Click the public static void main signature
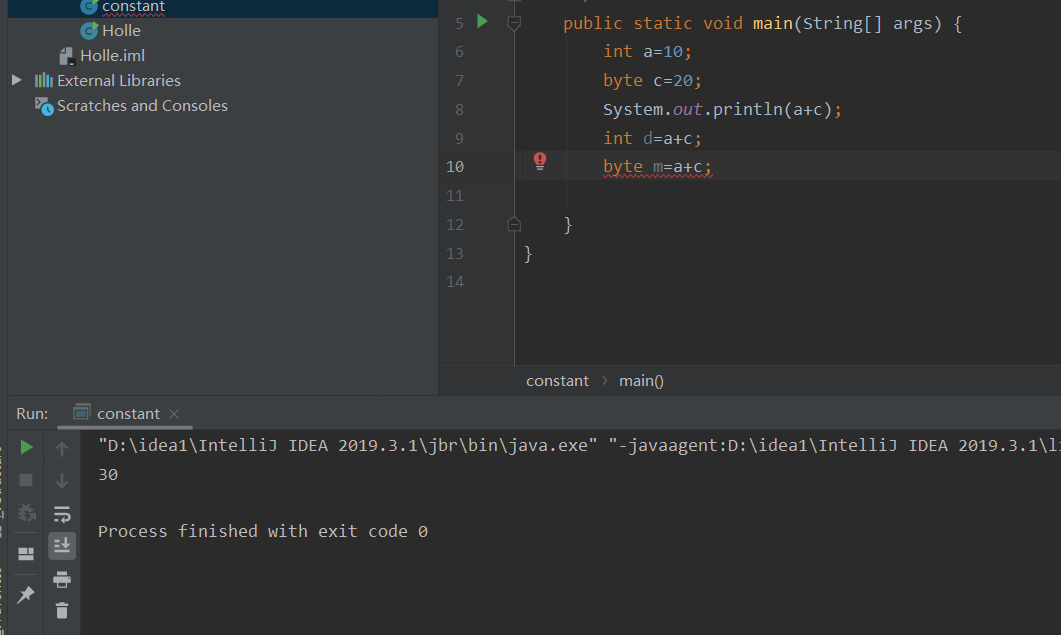This screenshot has width=1061, height=635. 762,24
